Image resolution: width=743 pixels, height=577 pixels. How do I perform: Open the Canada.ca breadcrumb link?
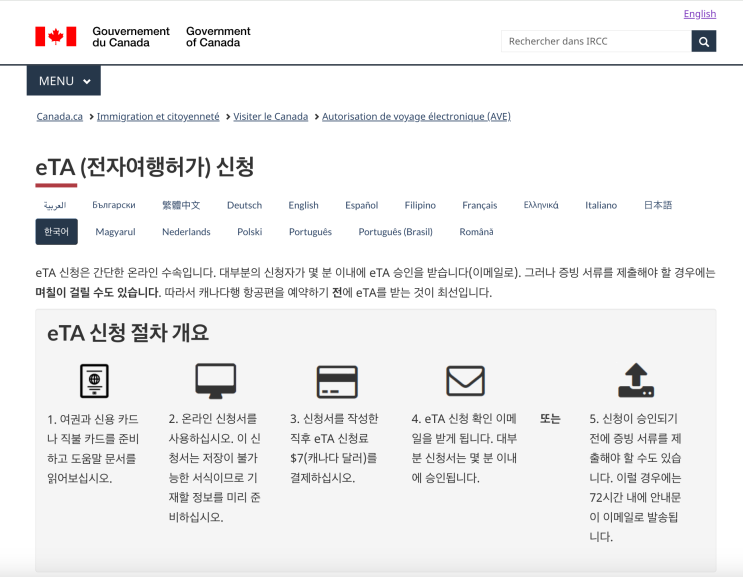[60, 117]
